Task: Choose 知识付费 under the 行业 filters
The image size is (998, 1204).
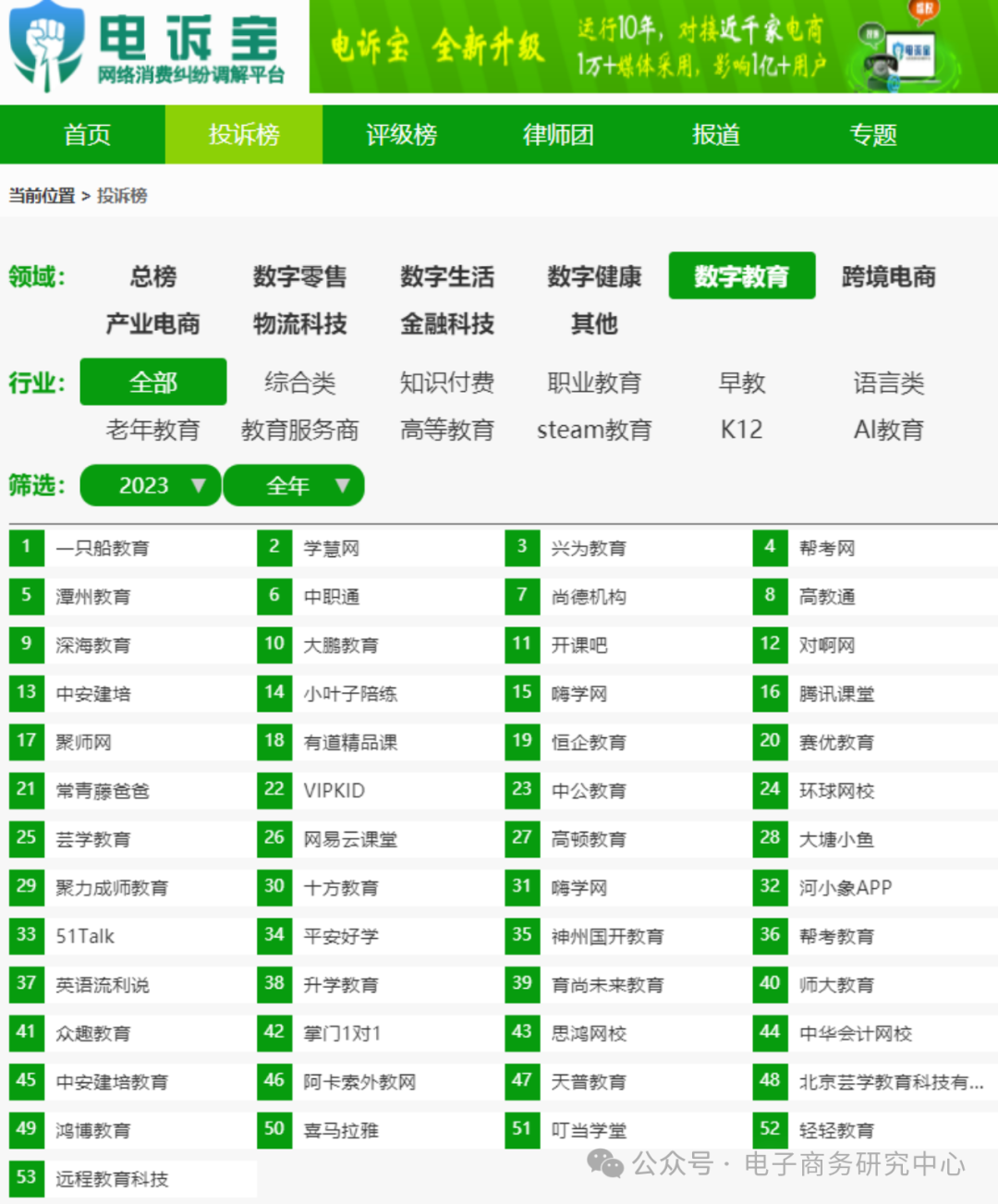Action: coord(447,382)
